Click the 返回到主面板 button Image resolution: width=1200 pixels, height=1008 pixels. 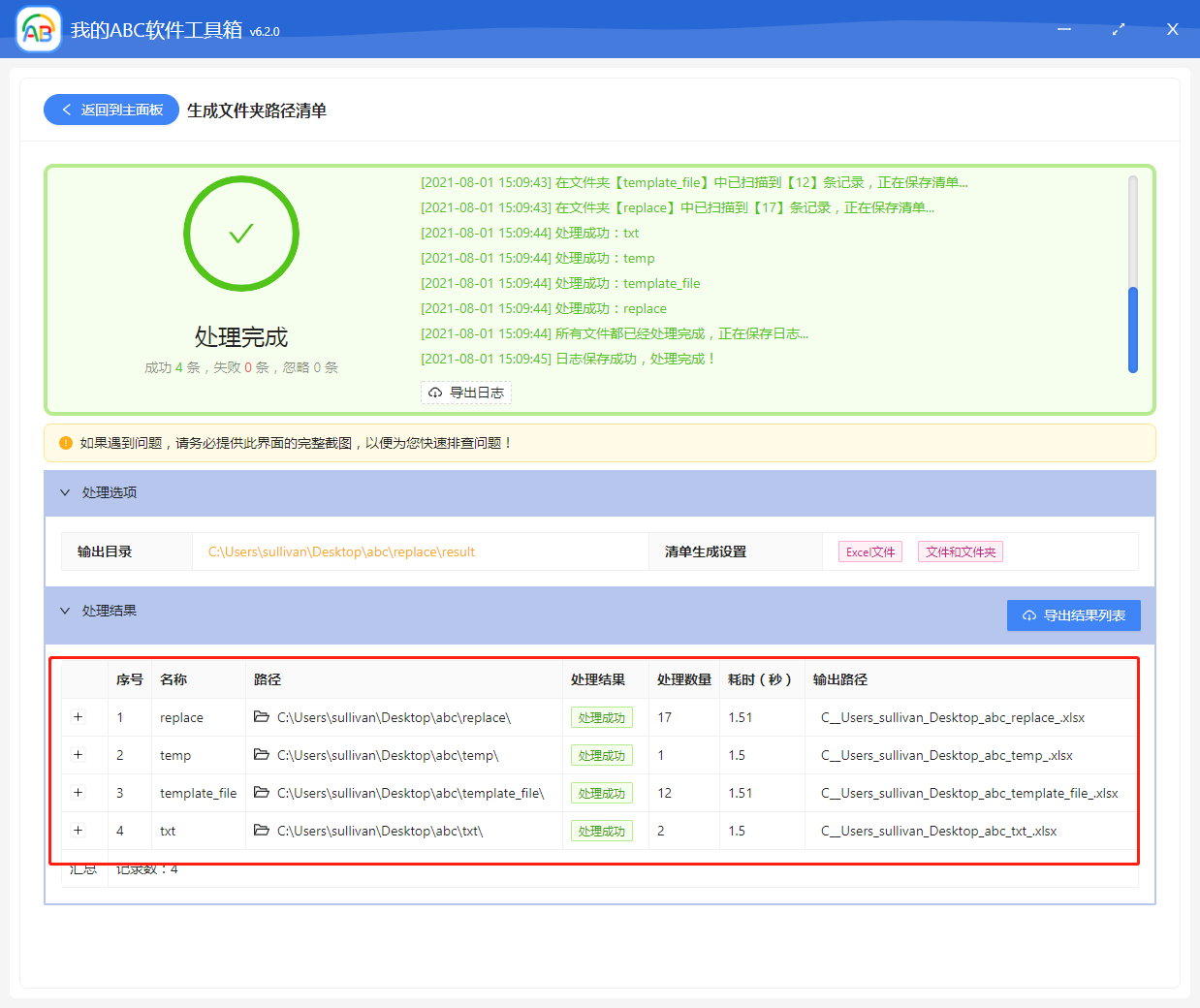coord(111,110)
